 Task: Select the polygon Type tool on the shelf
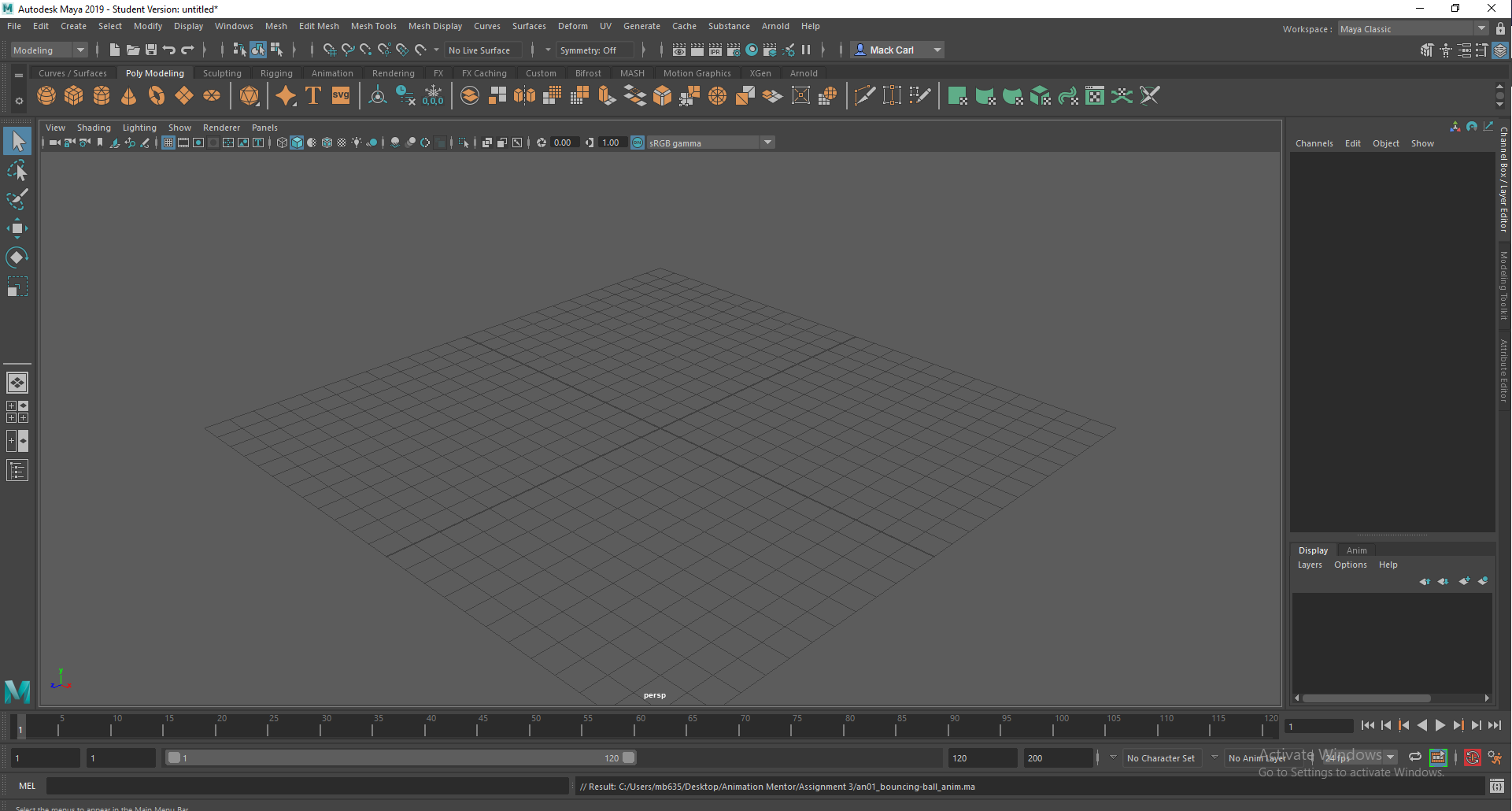(312, 95)
